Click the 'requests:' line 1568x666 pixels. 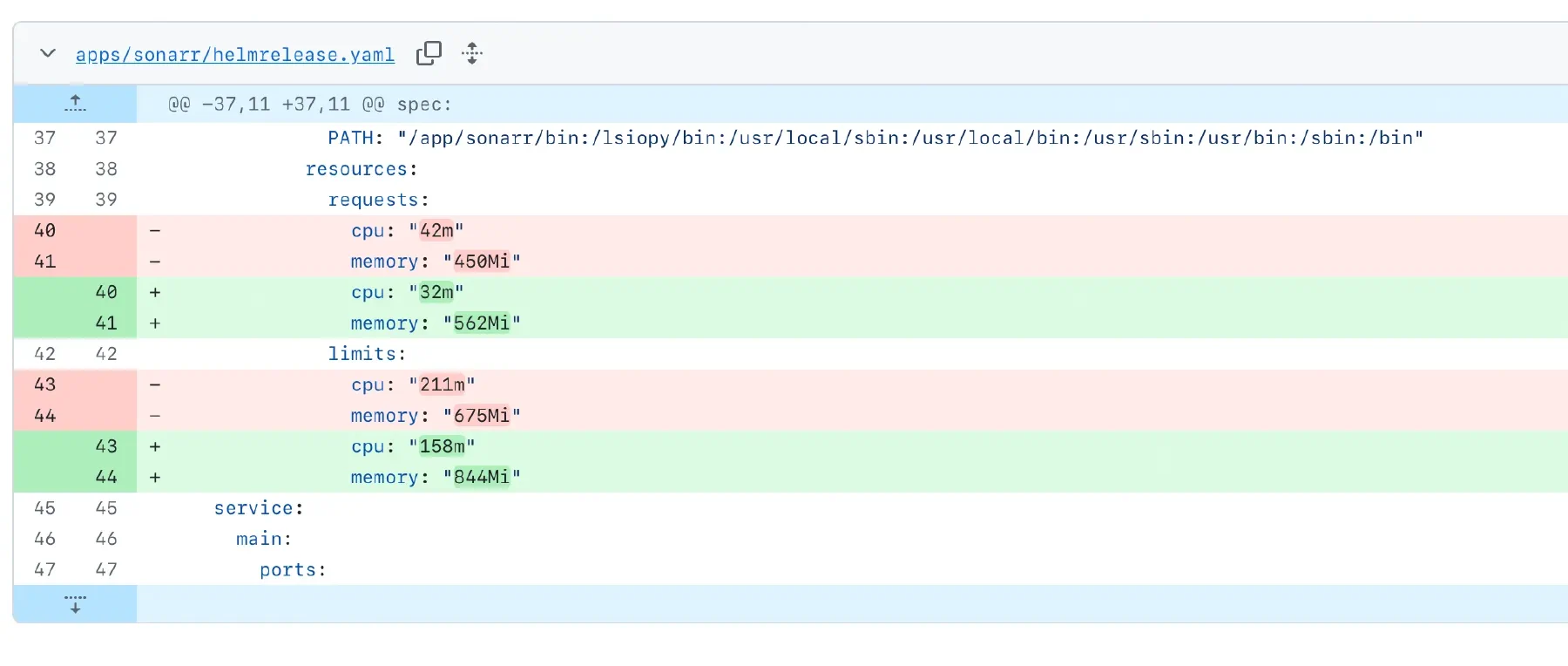click(378, 200)
